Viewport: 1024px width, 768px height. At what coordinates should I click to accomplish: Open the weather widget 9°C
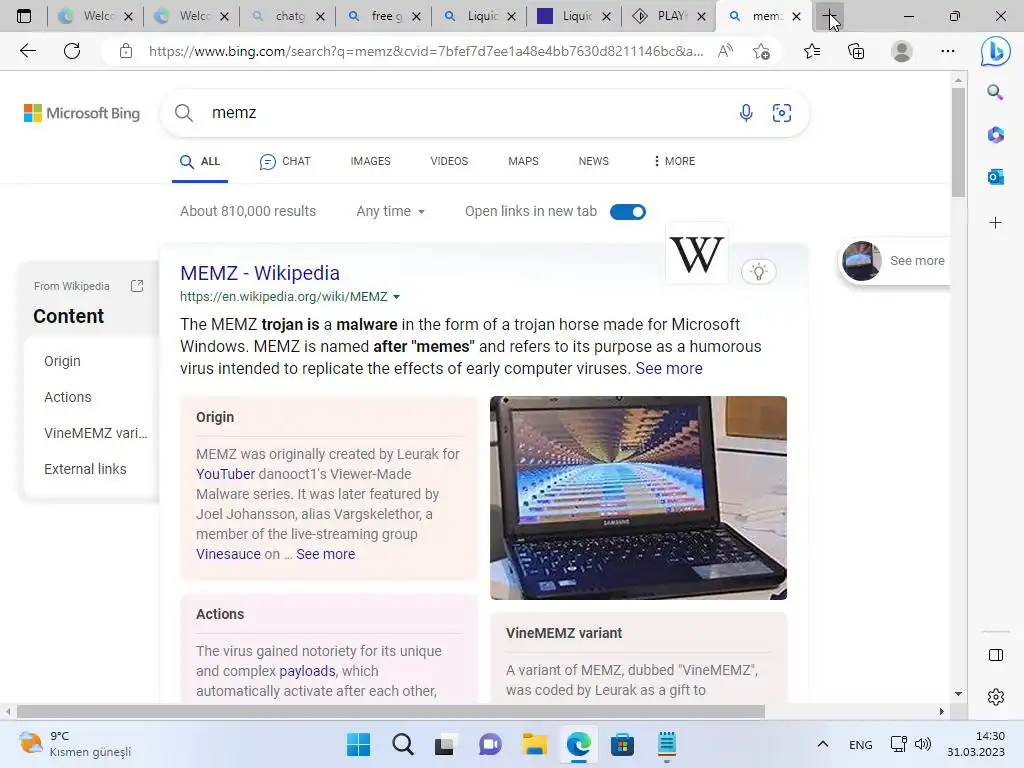[x=75, y=744]
